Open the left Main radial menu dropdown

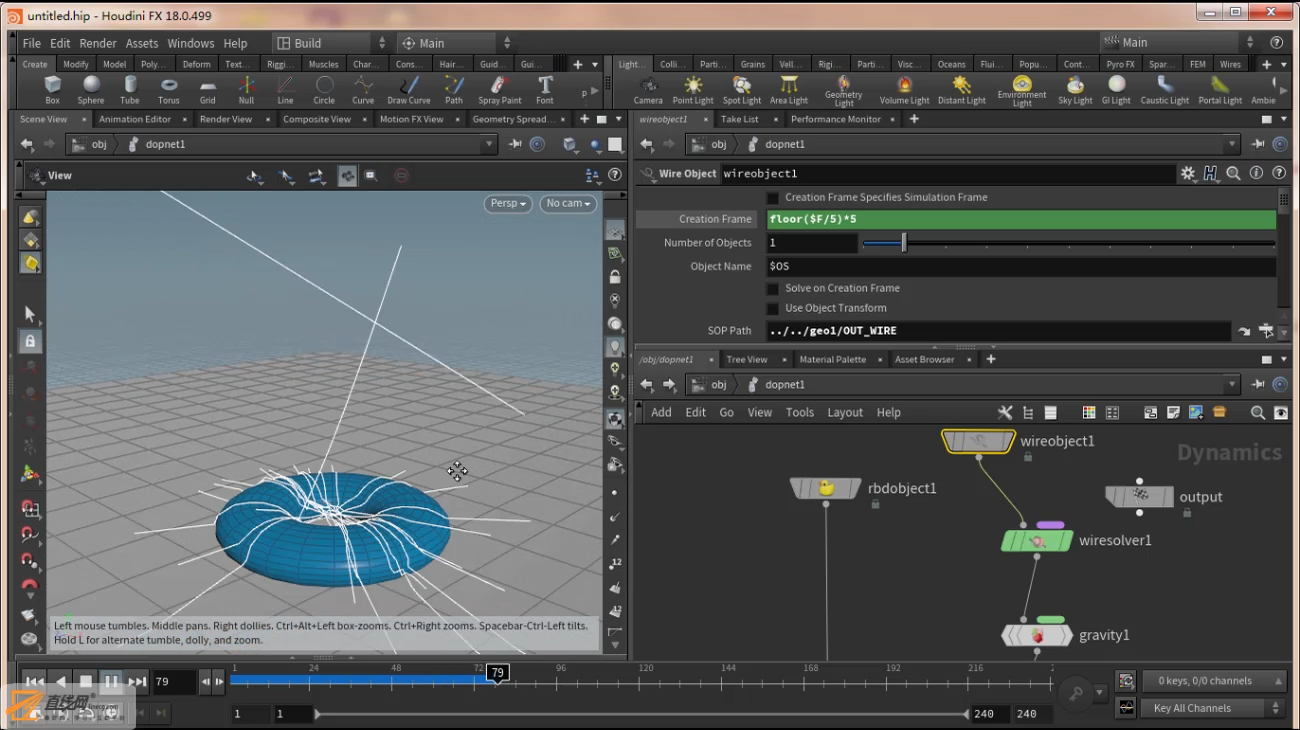(x=455, y=43)
